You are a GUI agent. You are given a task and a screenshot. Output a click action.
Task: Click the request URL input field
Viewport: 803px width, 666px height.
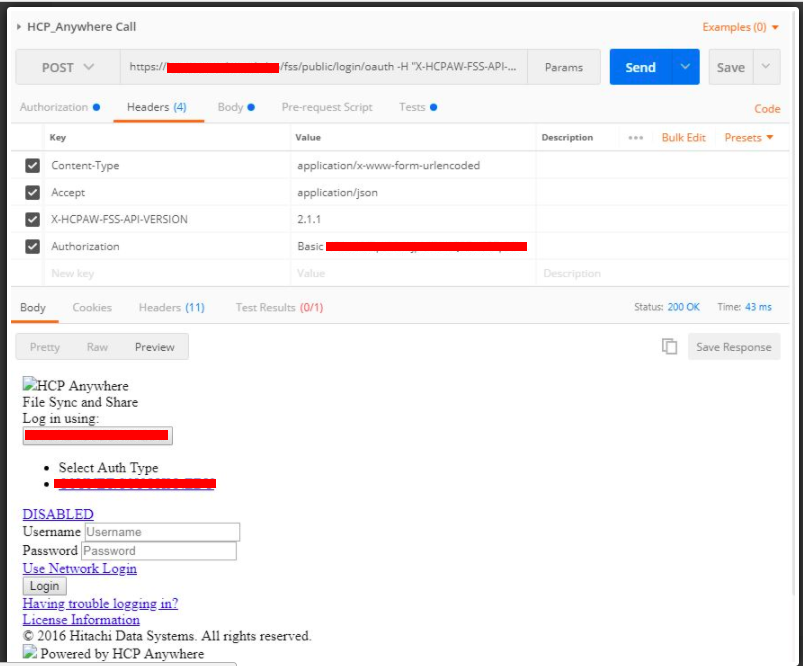click(x=324, y=67)
